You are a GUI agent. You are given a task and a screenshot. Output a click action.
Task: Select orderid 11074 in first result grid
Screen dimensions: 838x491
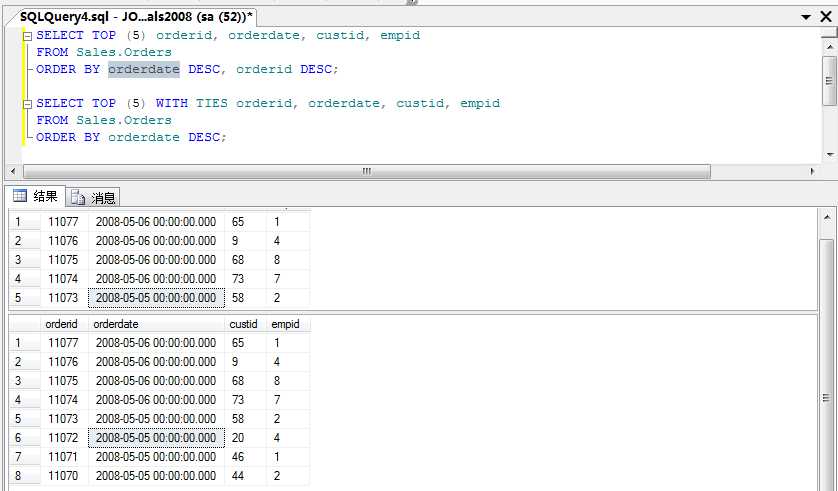pos(64,279)
